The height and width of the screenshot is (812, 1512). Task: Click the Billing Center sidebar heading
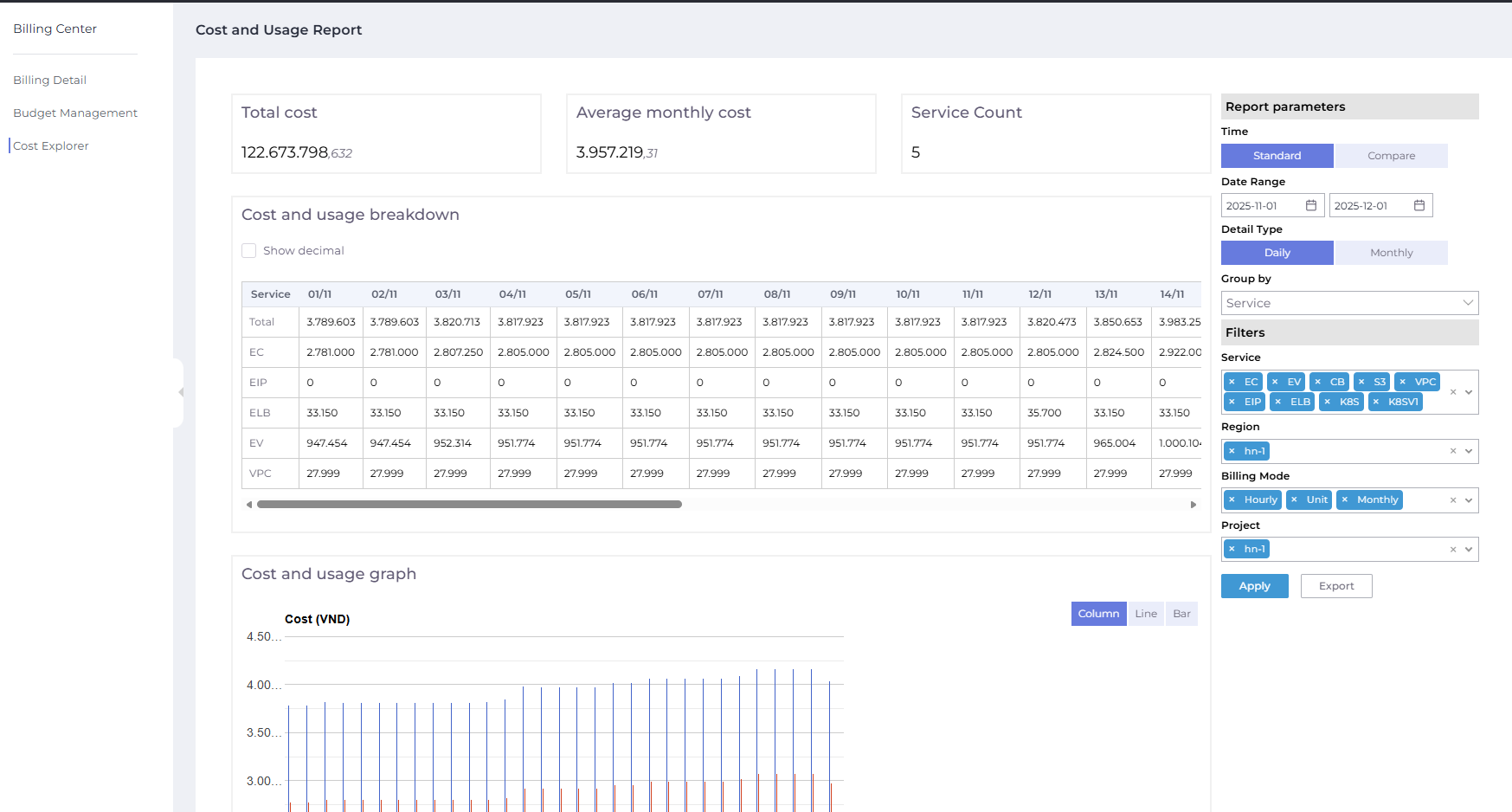(55, 29)
